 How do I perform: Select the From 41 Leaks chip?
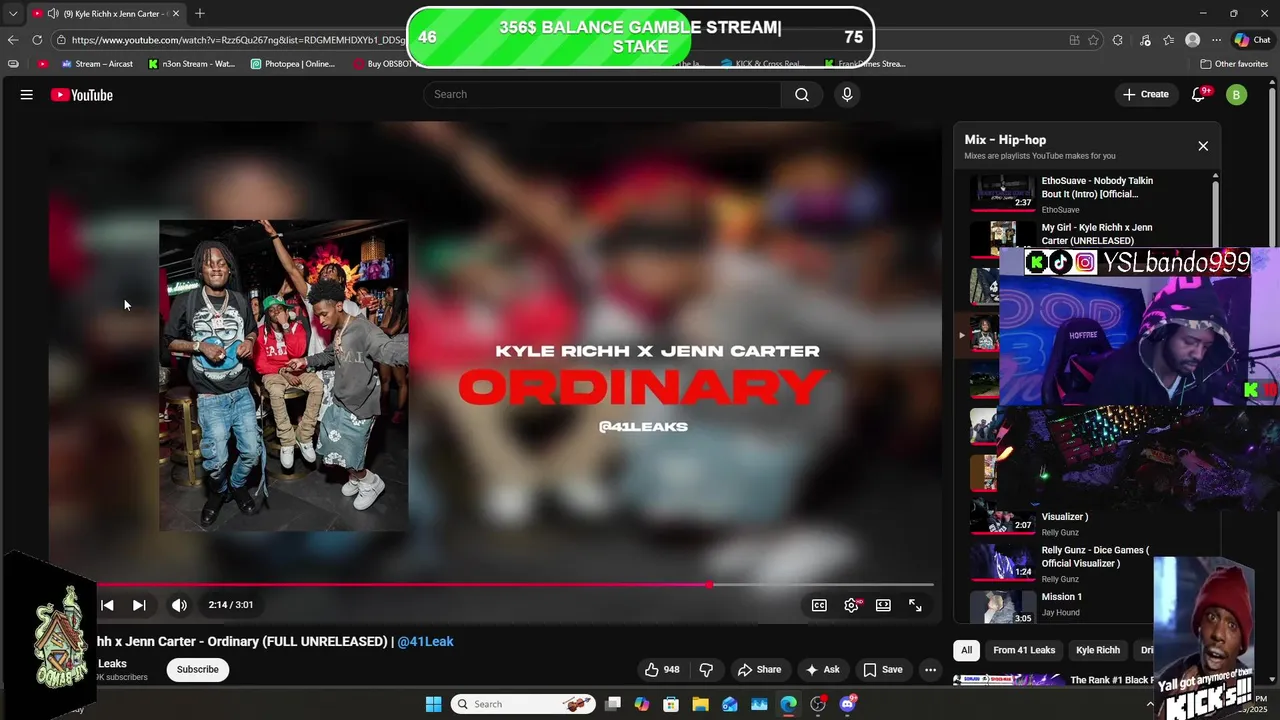point(1024,650)
